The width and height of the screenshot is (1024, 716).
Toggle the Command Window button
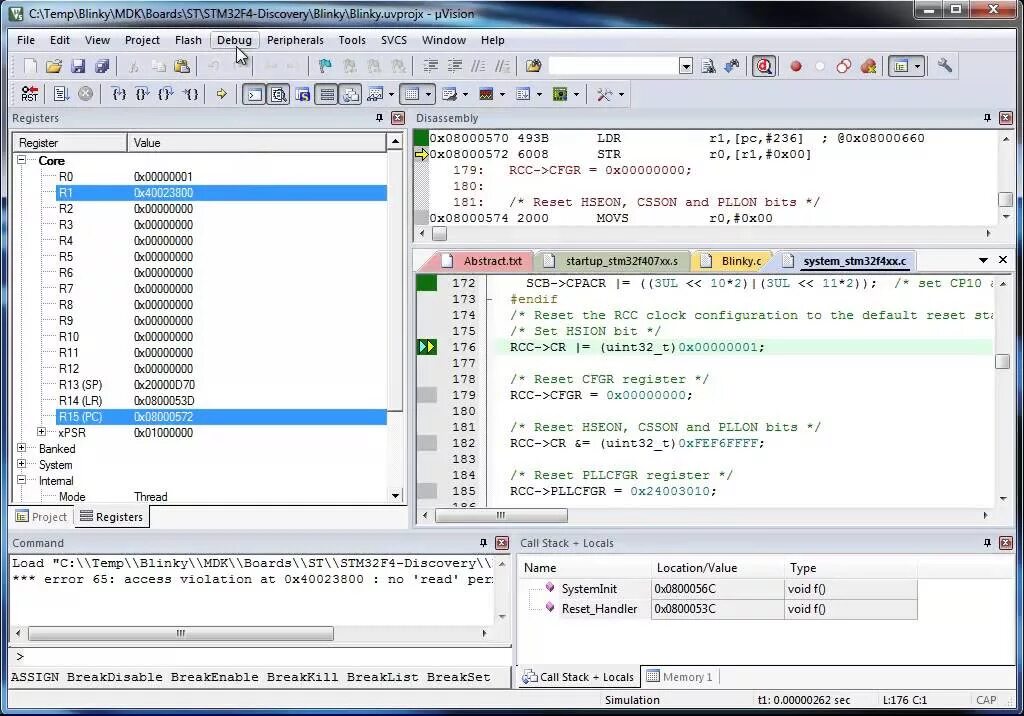tap(254, 95)
